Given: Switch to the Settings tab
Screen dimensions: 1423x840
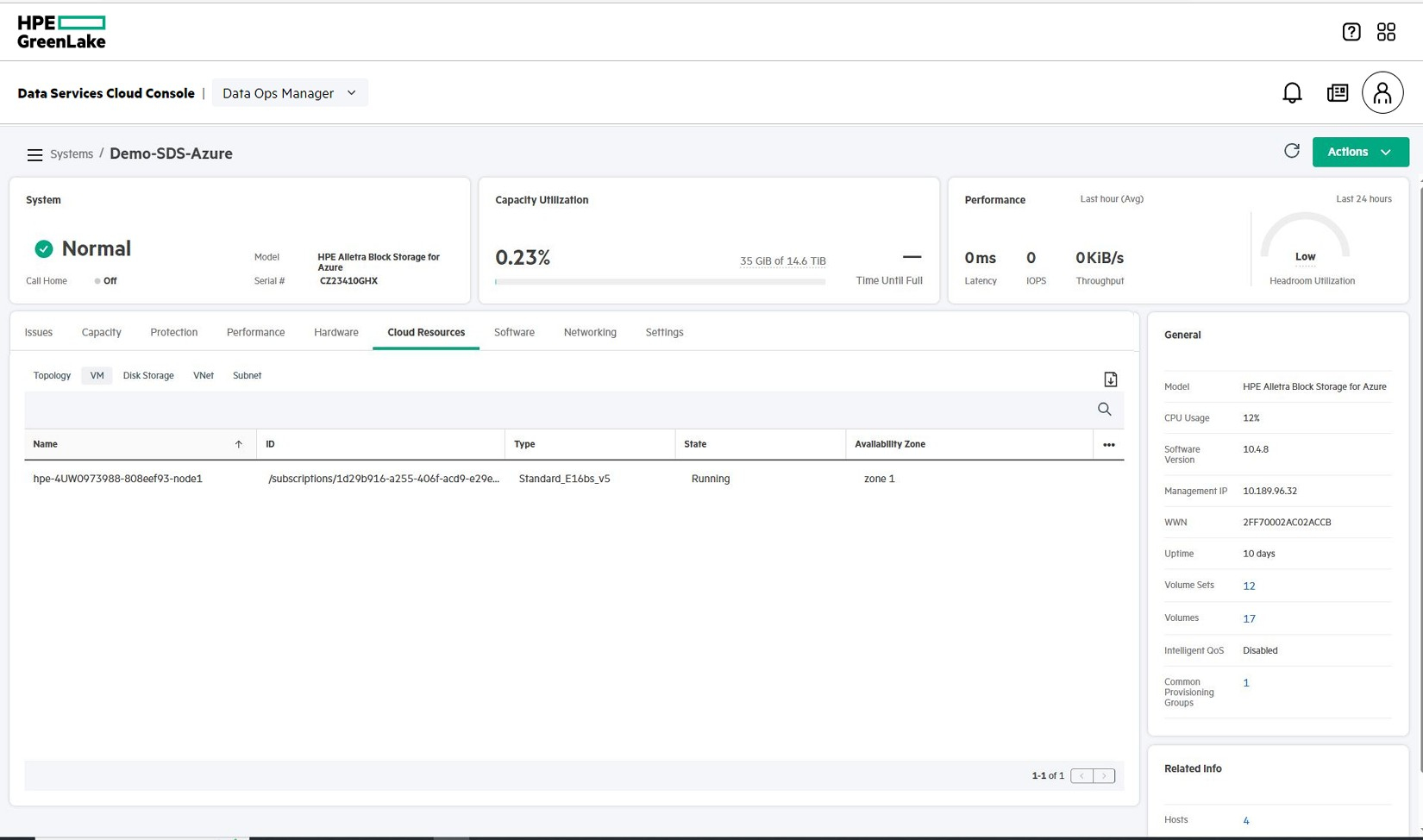Looking at the screenshot, I should (664, 332).
